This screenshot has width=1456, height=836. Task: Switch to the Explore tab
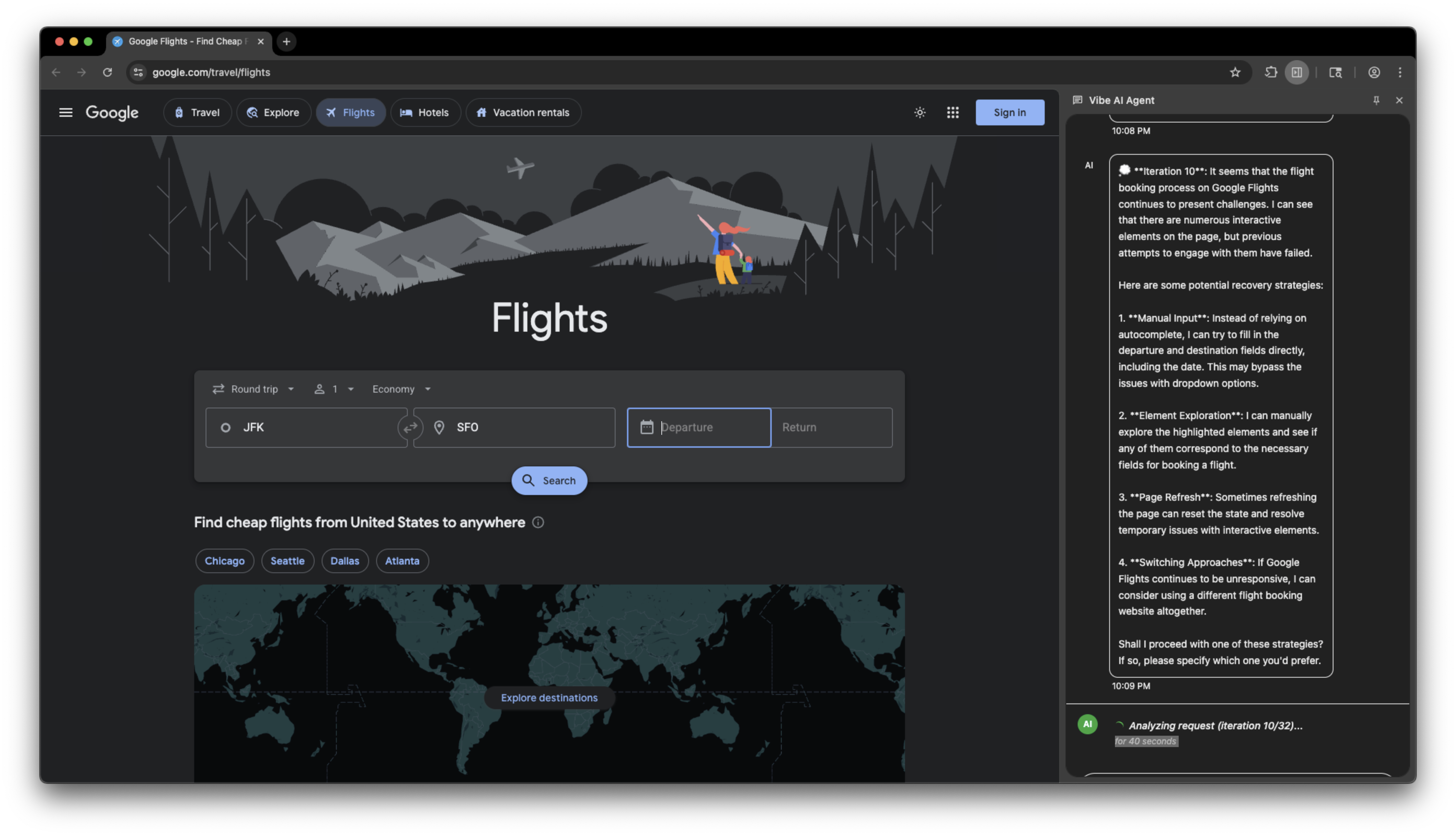pos(273,112)
